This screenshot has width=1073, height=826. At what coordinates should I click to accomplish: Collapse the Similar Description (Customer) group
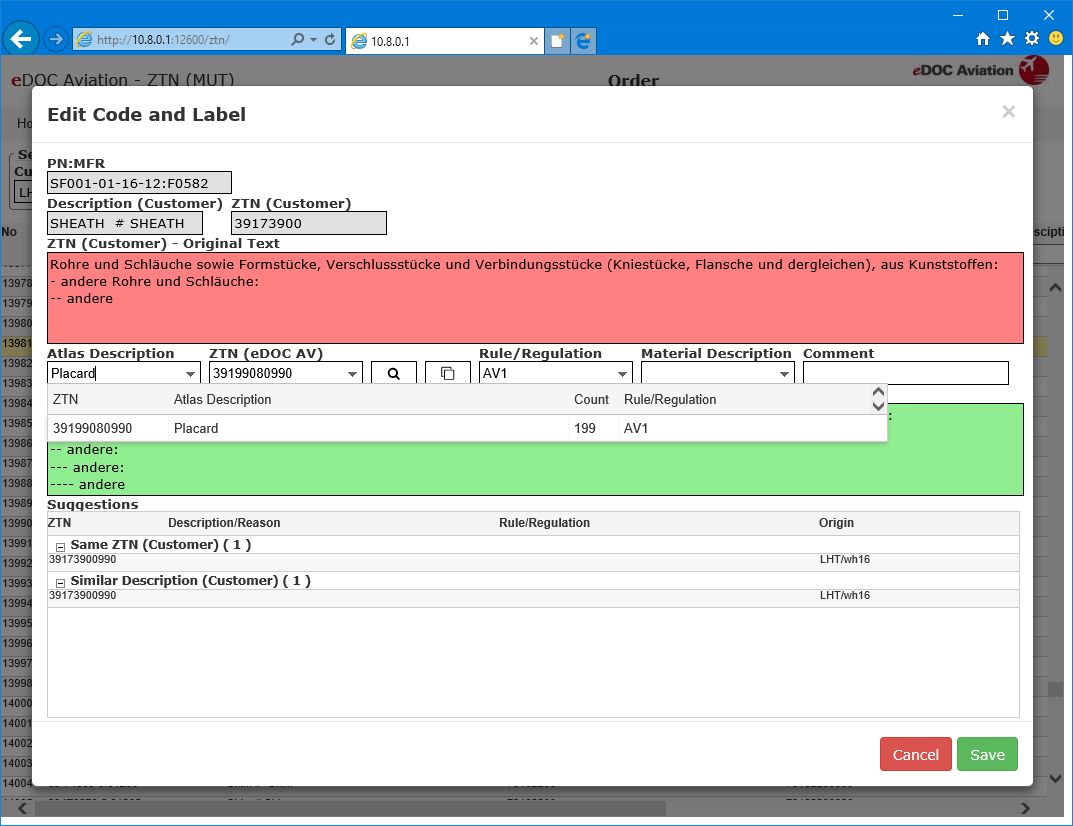coord(60,582)
